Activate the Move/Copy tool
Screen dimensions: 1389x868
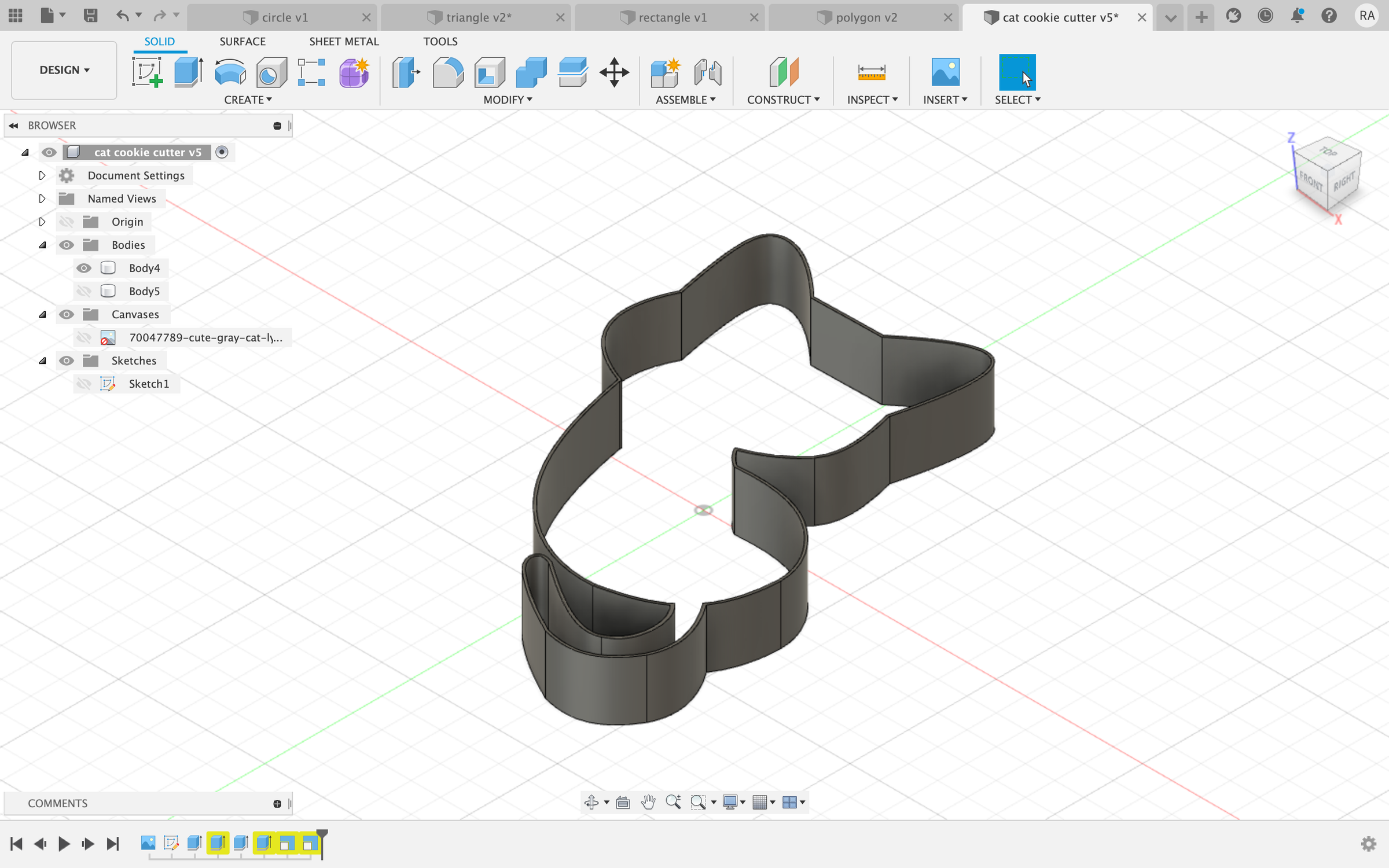point(614,72)
